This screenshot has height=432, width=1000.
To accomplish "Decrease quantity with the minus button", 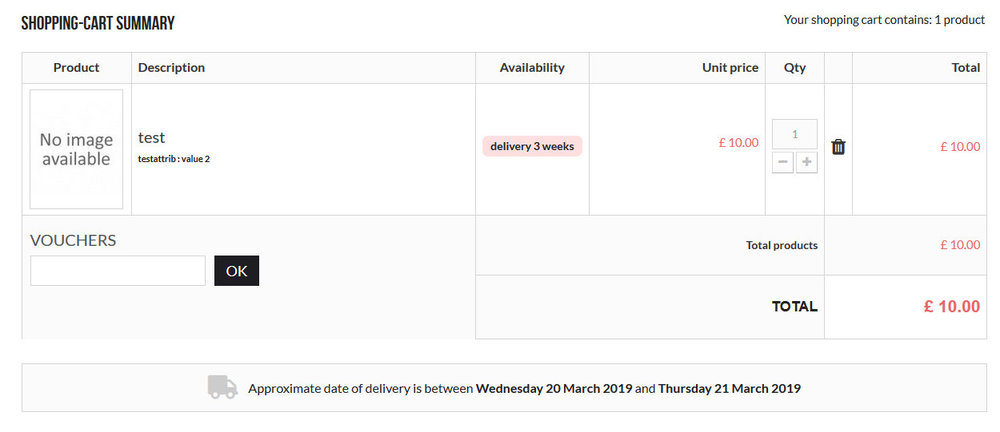I will [x=783, y=163].
